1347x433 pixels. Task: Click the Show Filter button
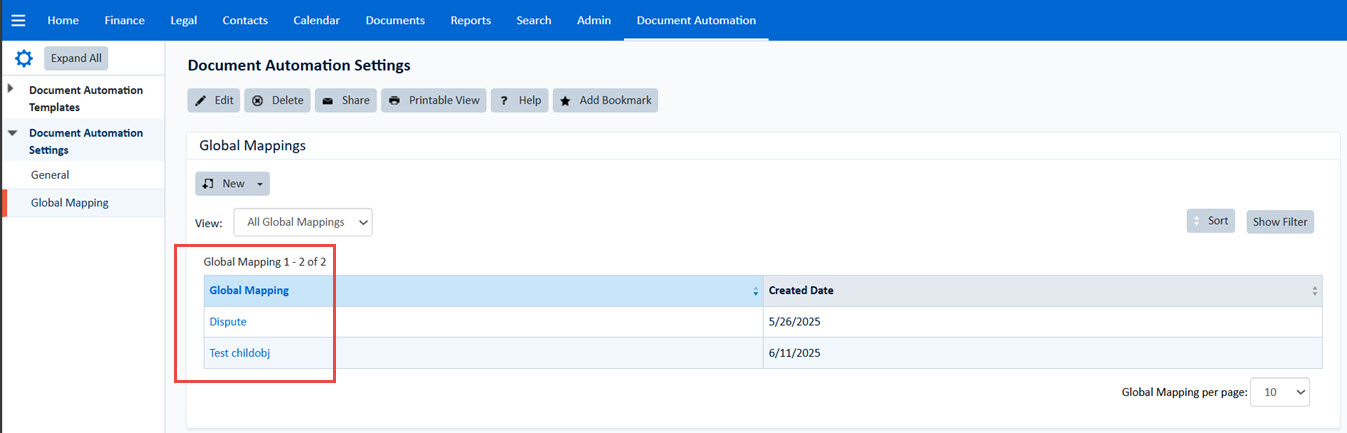point(1279,222)
